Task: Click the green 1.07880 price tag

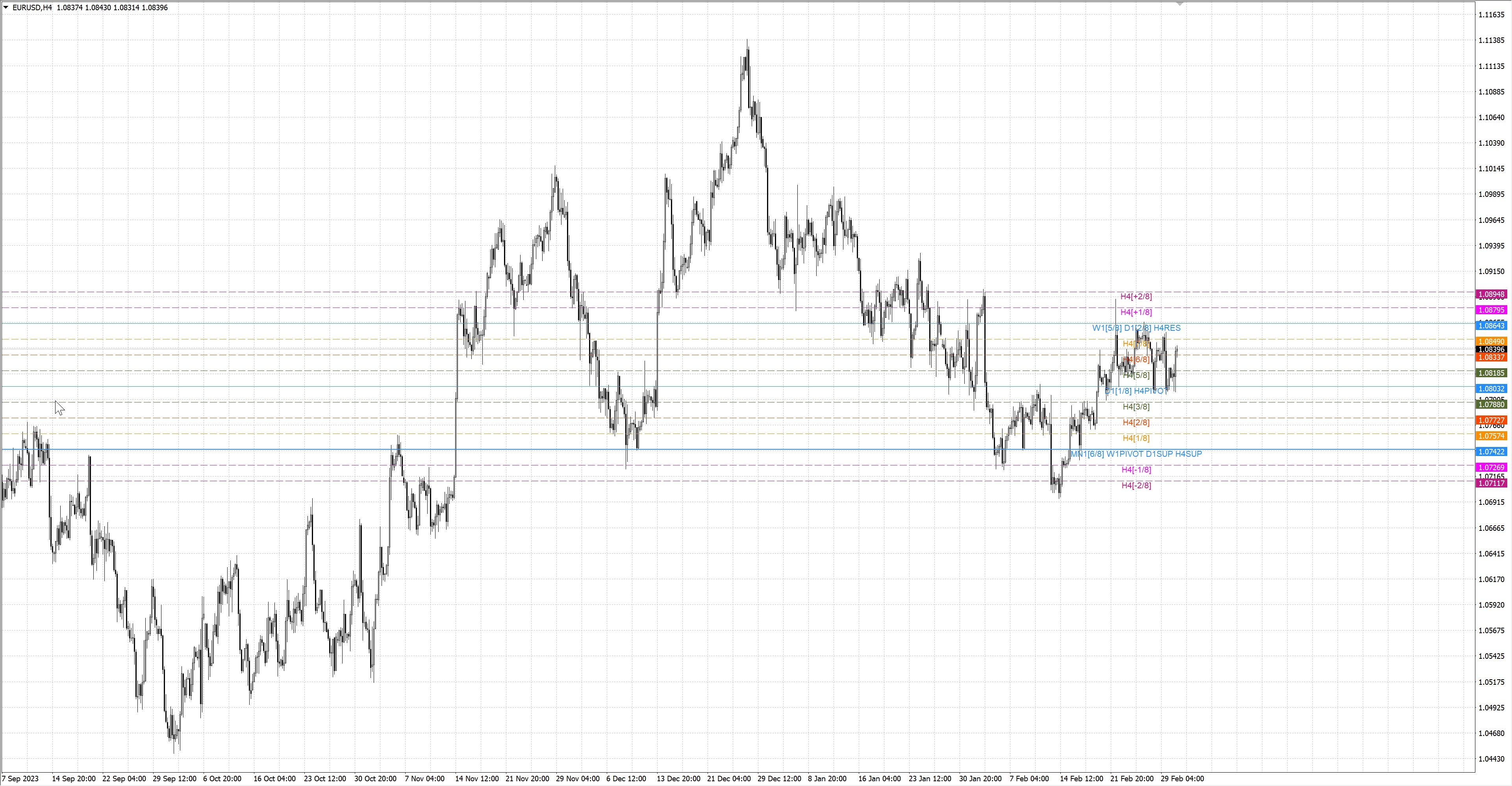Action: 1491,404
